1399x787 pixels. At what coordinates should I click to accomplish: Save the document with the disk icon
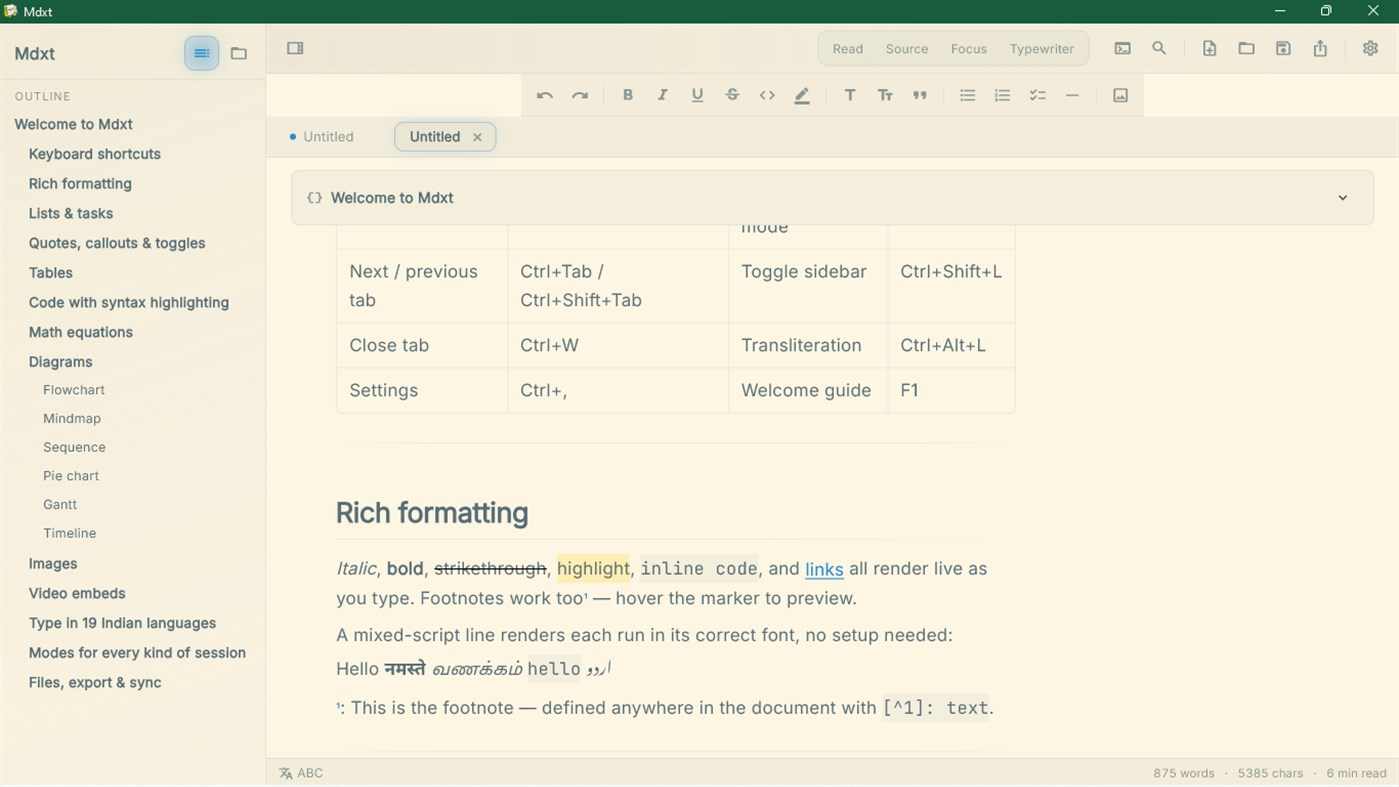(x=1283, y=48)
